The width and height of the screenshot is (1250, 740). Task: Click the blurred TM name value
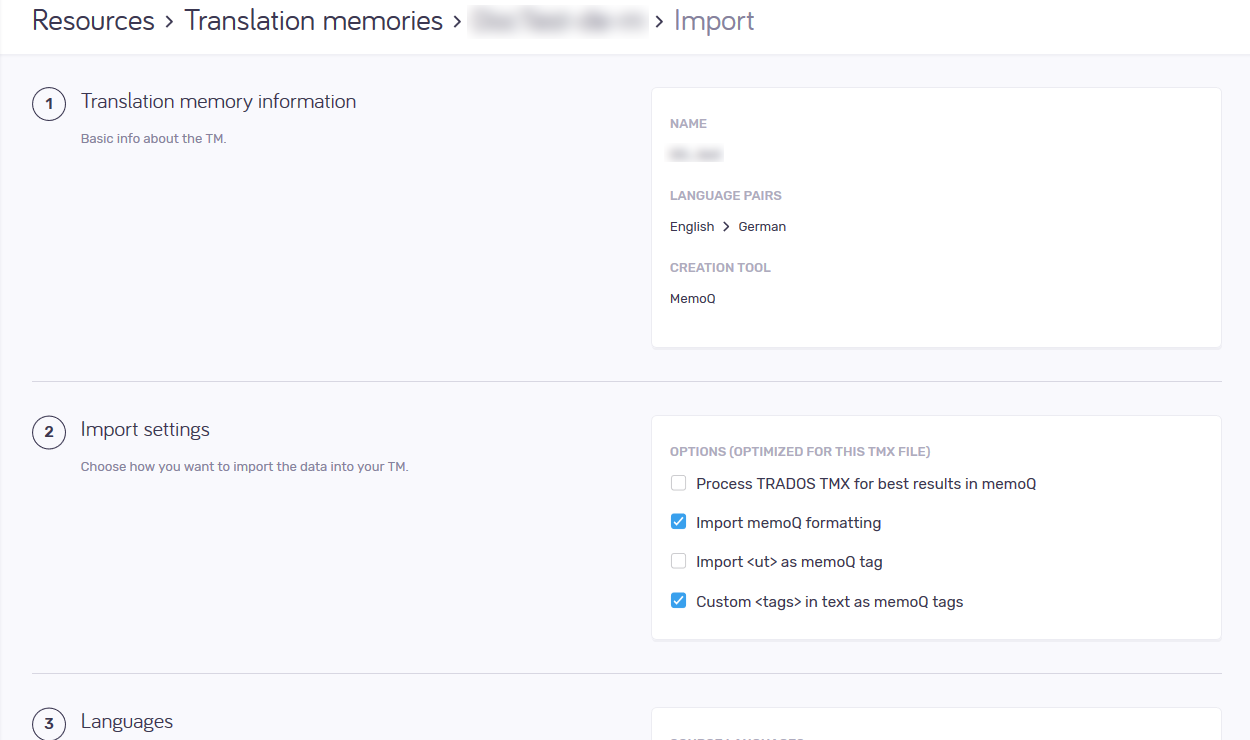click(x=695, y=155)
